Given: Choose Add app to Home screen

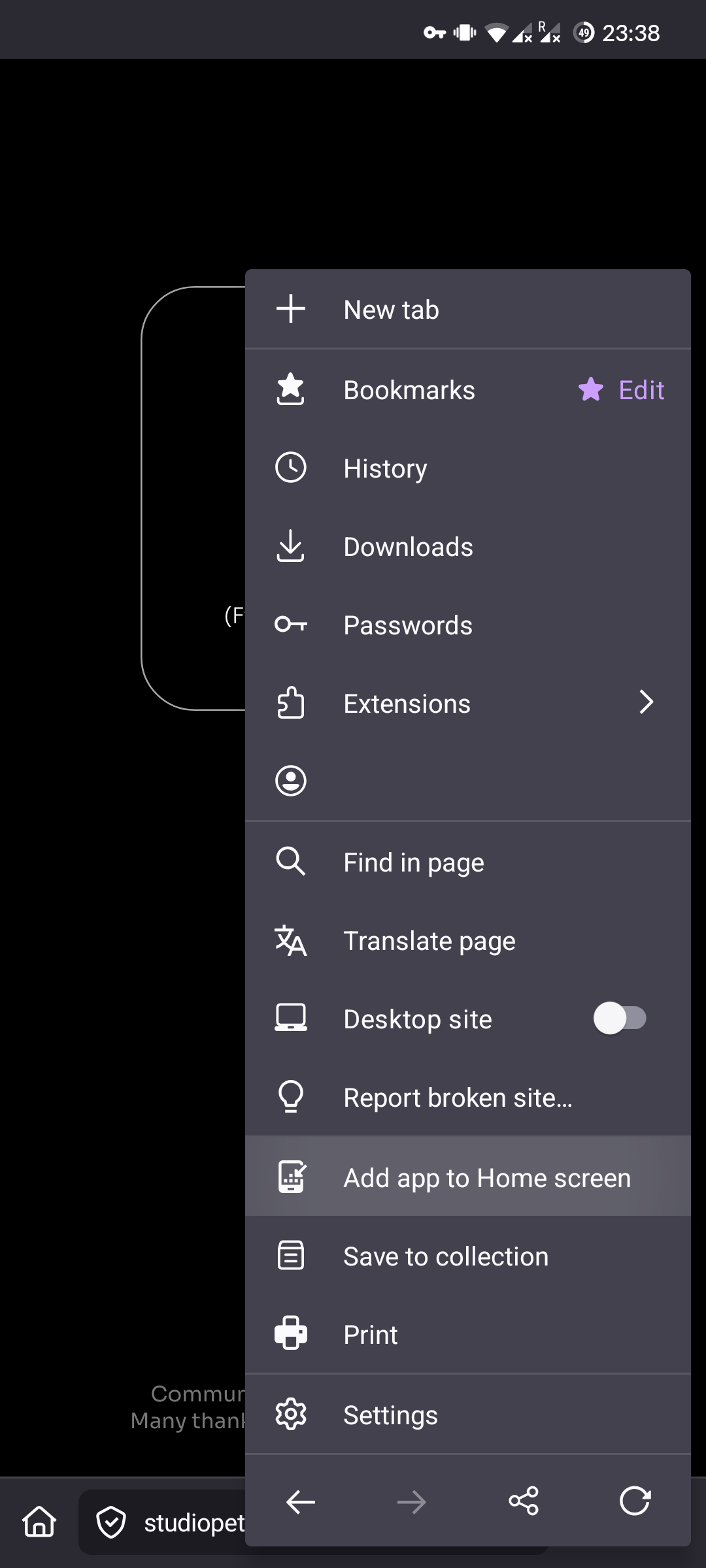Looking at the screenshot, I should pos(486,1178).
